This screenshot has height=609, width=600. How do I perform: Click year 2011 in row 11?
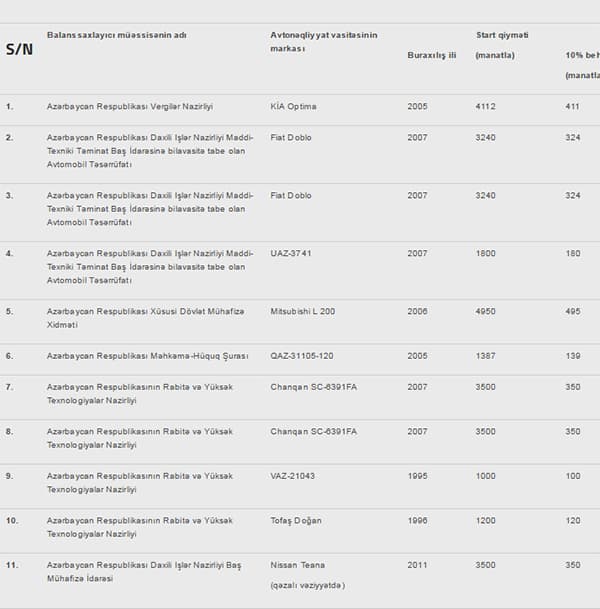pyautogui.click(x=417, y=565)
